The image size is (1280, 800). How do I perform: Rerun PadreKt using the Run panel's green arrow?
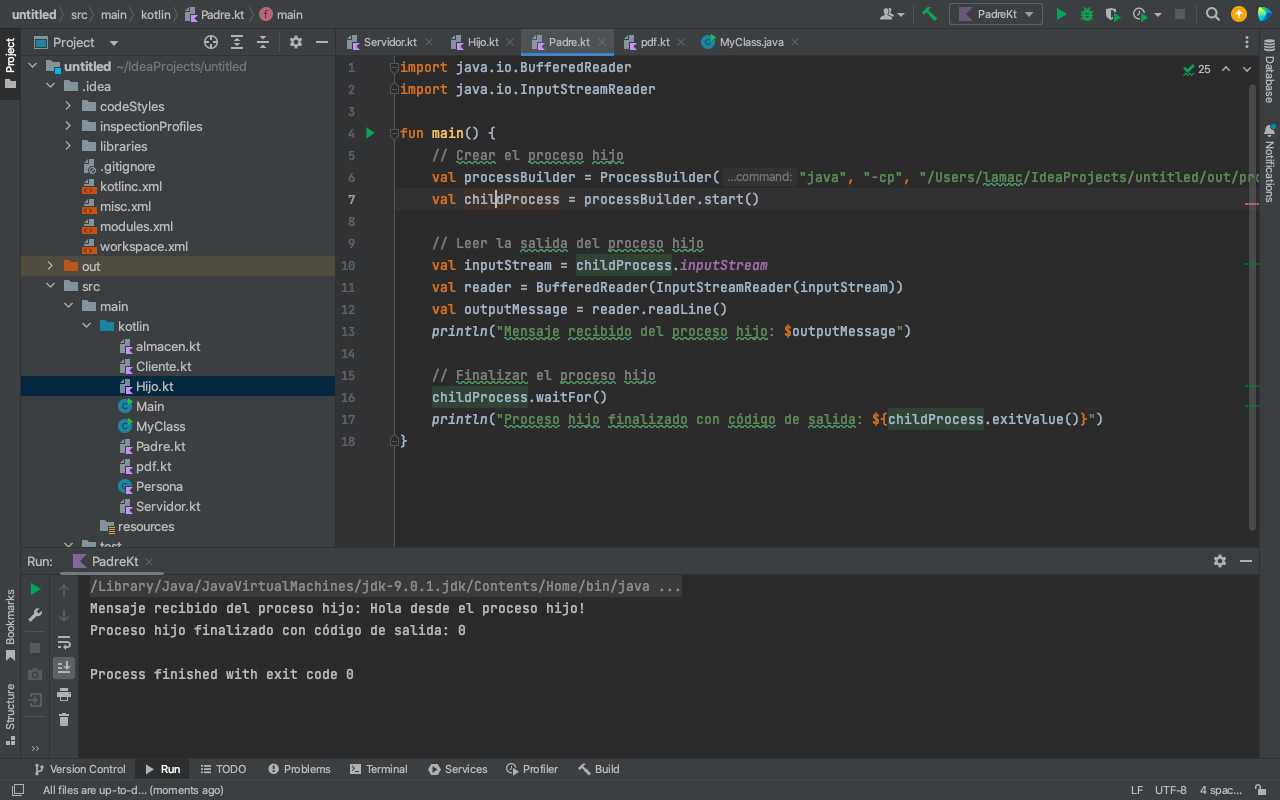tap(36, 589)
